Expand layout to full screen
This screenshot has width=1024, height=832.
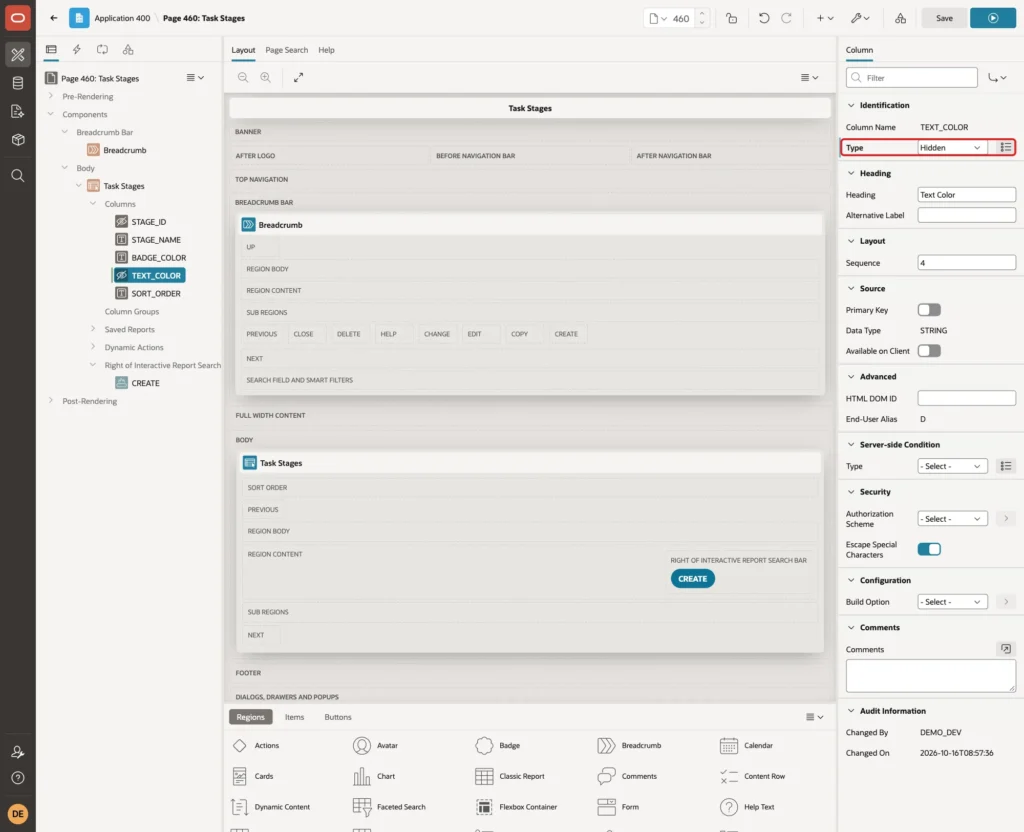tap(298, 77)
